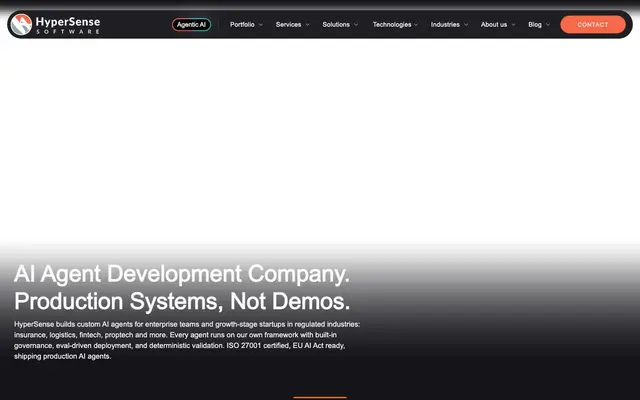Click the orange CONTACT button
The height and width of the screenshot is (400, 640).
[x=593, y=24]
